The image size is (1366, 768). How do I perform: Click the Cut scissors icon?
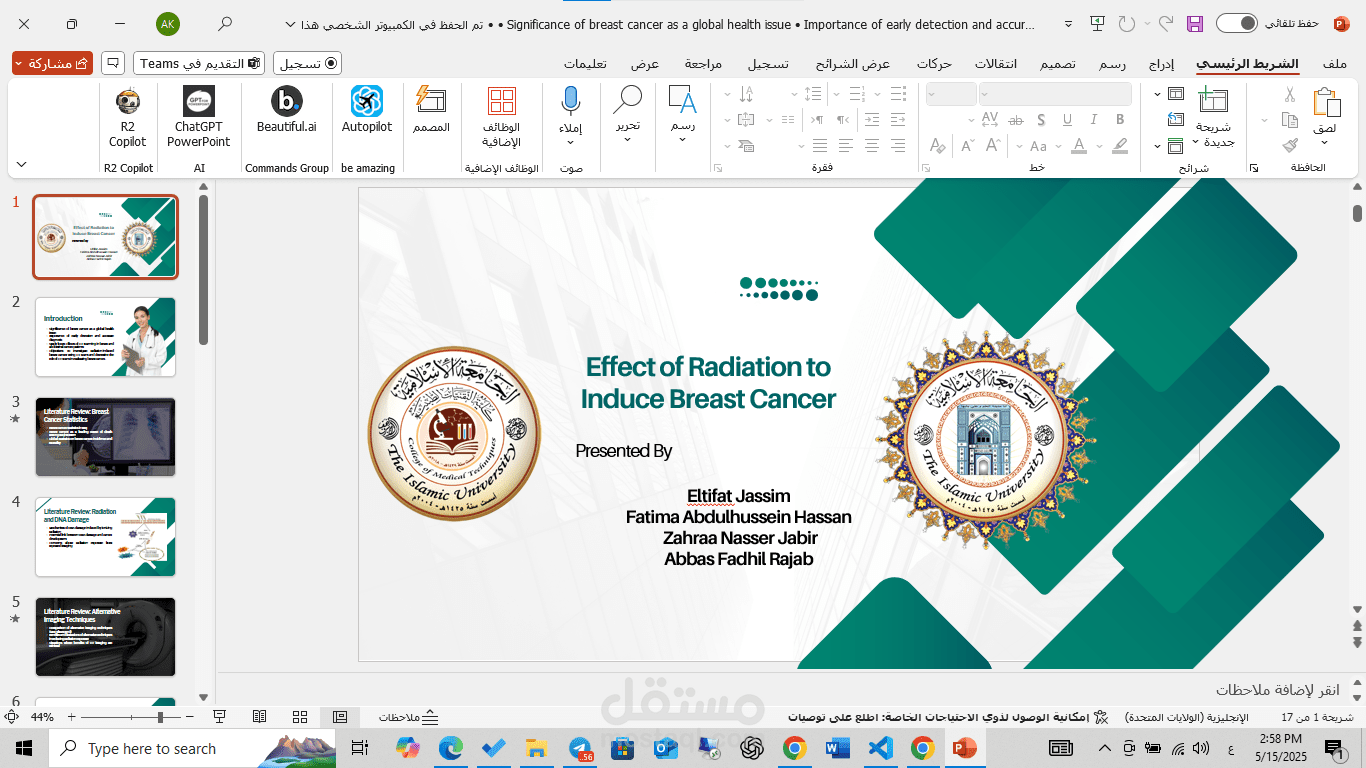tap(1290, 96)
